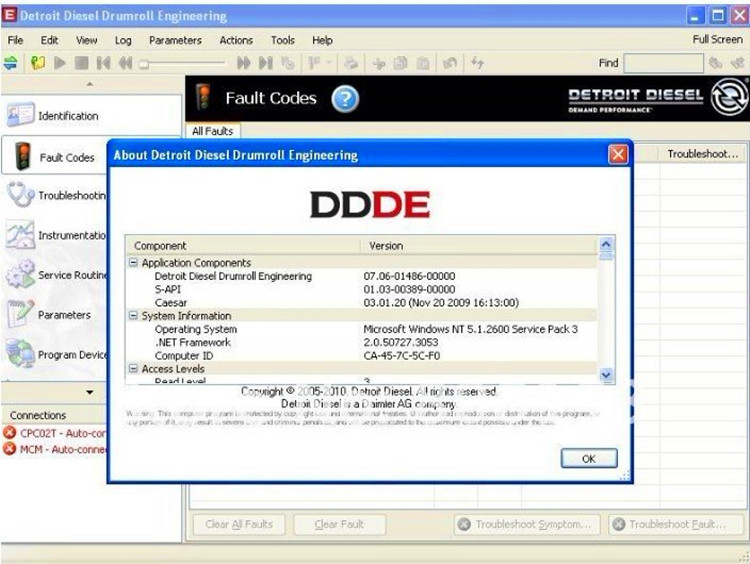Open the Edit menu

[x=49, y=40]
